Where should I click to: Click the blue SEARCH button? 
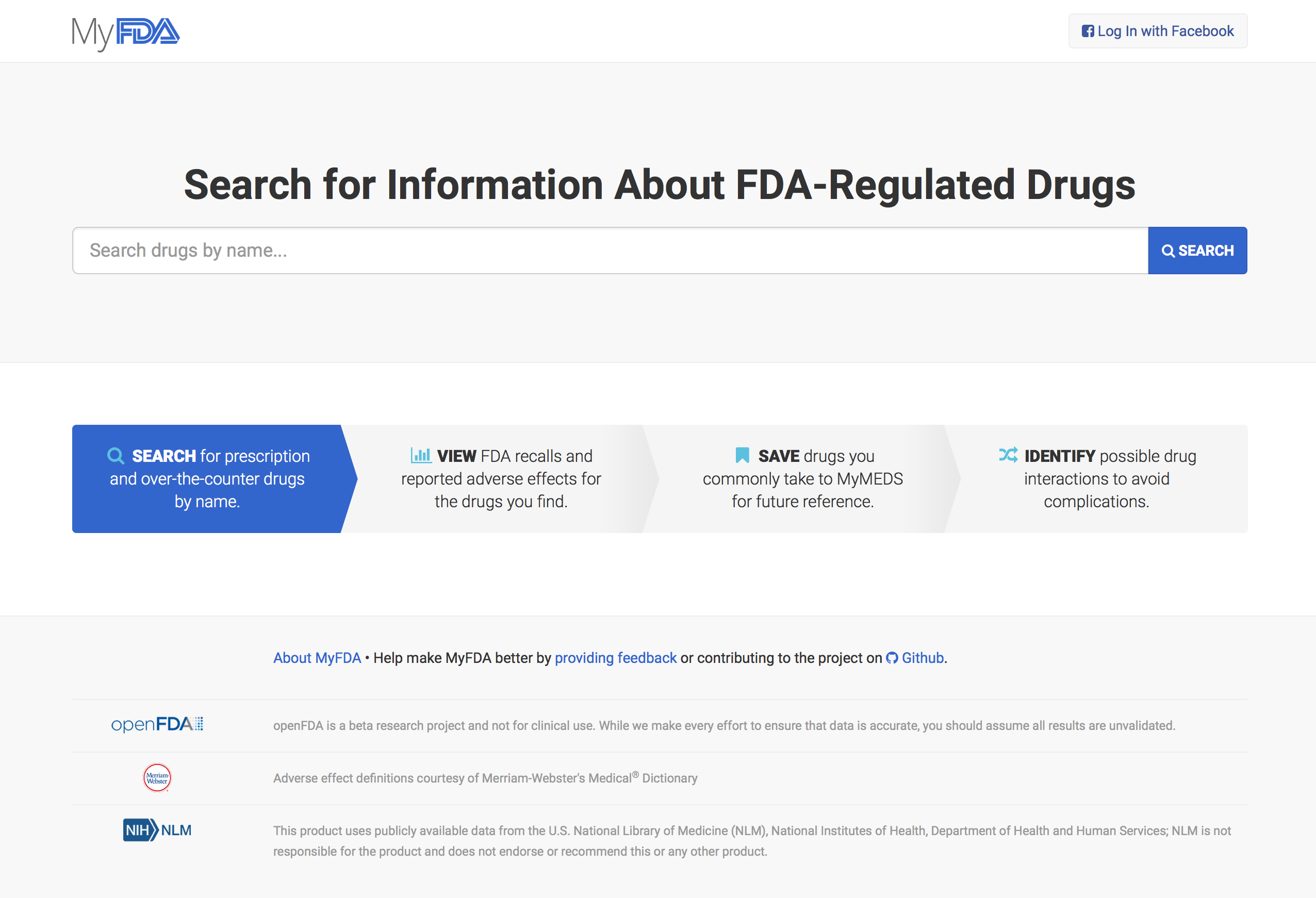click(1197, 250)
